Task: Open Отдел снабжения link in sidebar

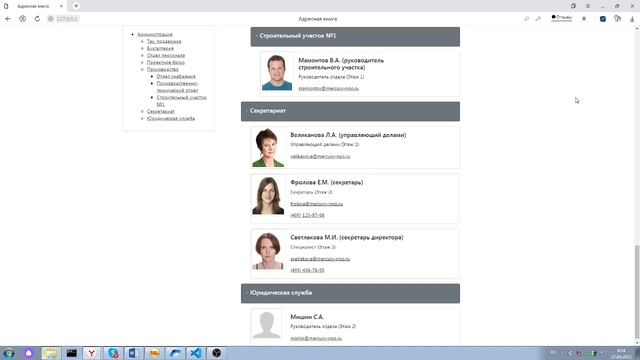Action: 176,76
